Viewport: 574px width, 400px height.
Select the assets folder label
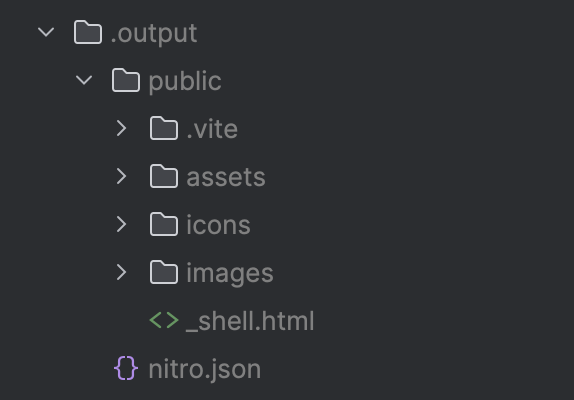coord(226,177)
